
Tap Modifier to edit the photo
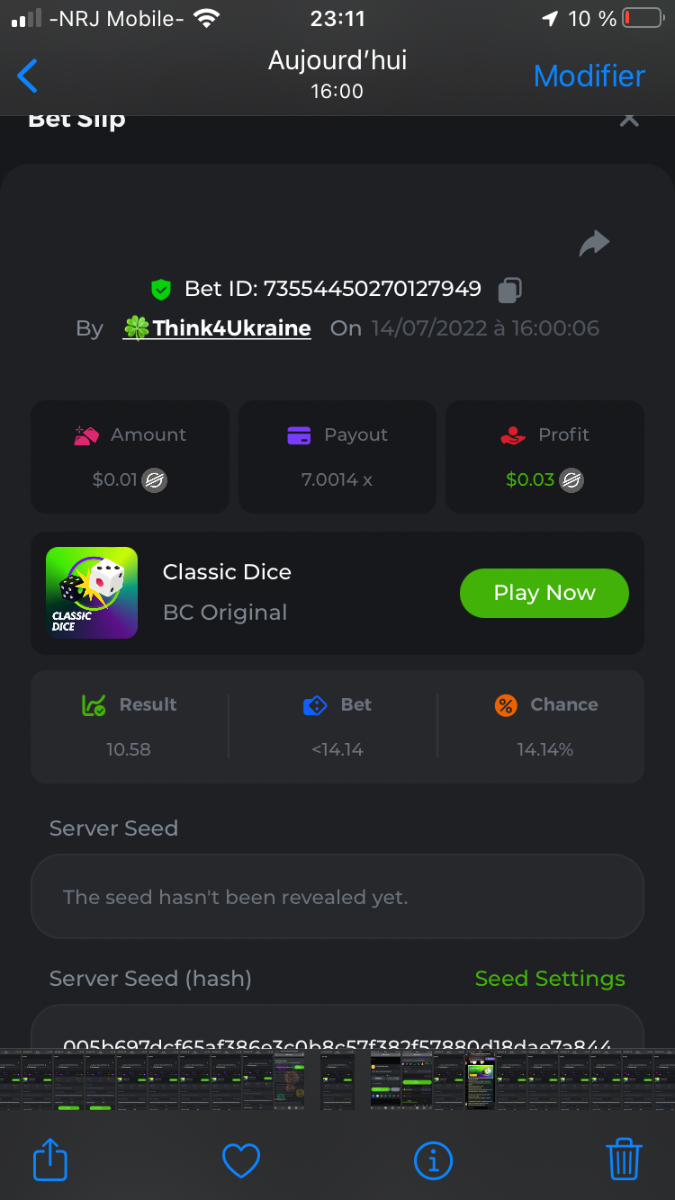(589, 76)
